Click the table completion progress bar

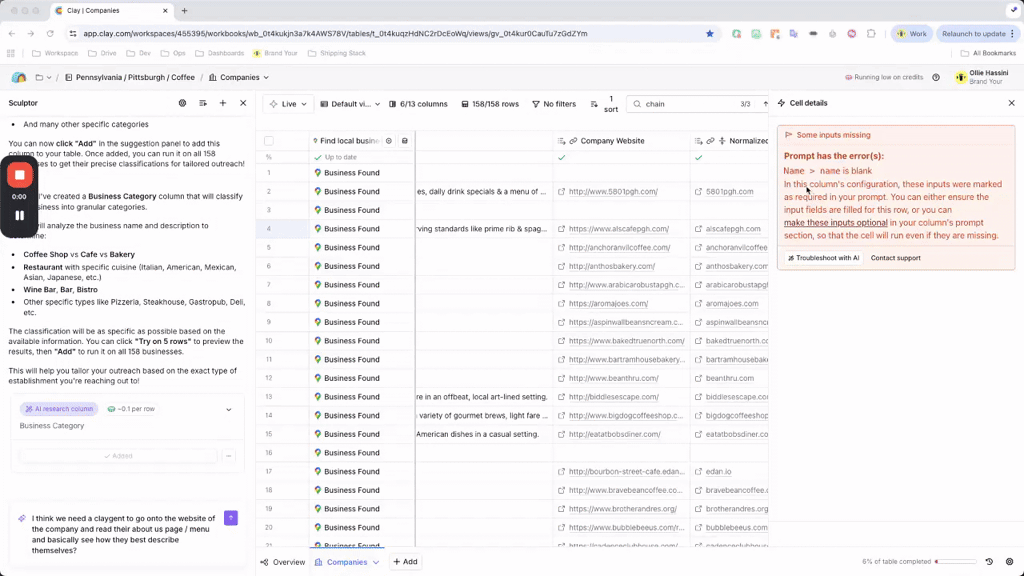coord(955,562)
